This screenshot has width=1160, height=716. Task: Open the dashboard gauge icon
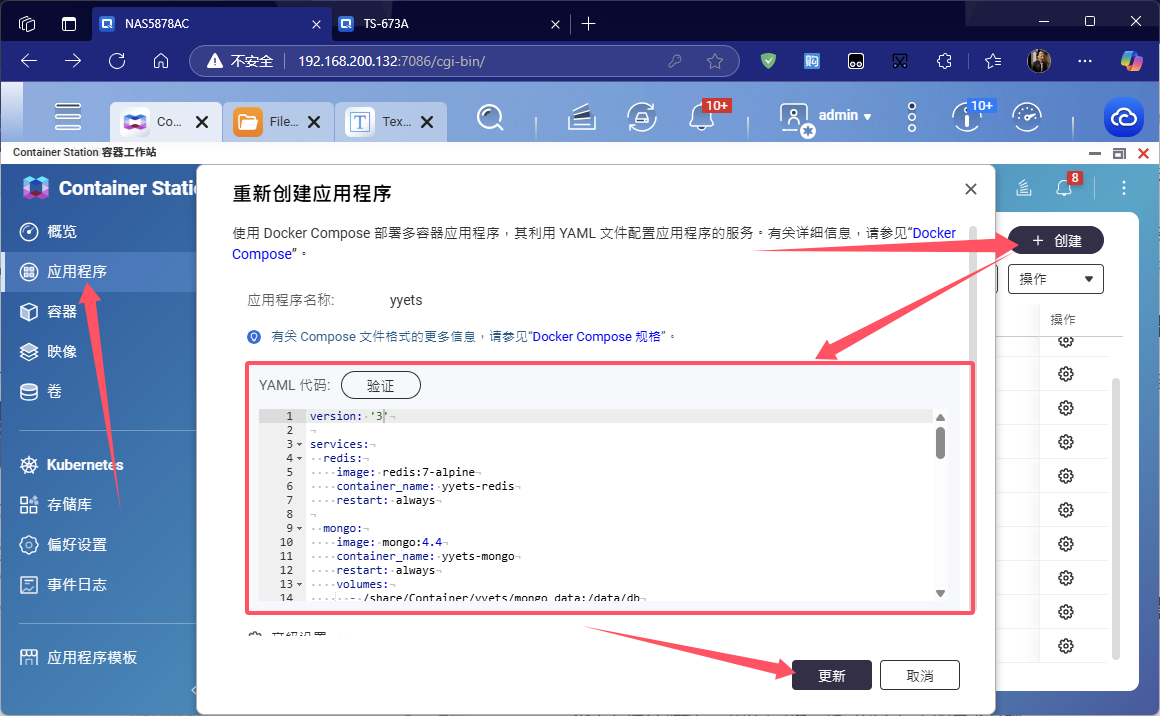[x=1027, y=117]
